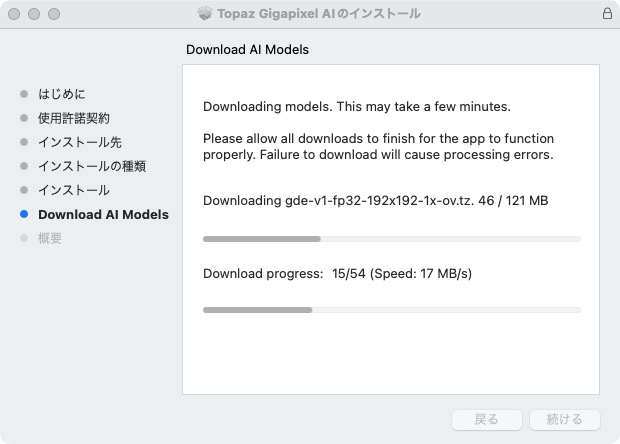The height and width of the screenshot is (444, 620).
Task: Click the bullet beside インストール先 step
Action: point(24,142)
